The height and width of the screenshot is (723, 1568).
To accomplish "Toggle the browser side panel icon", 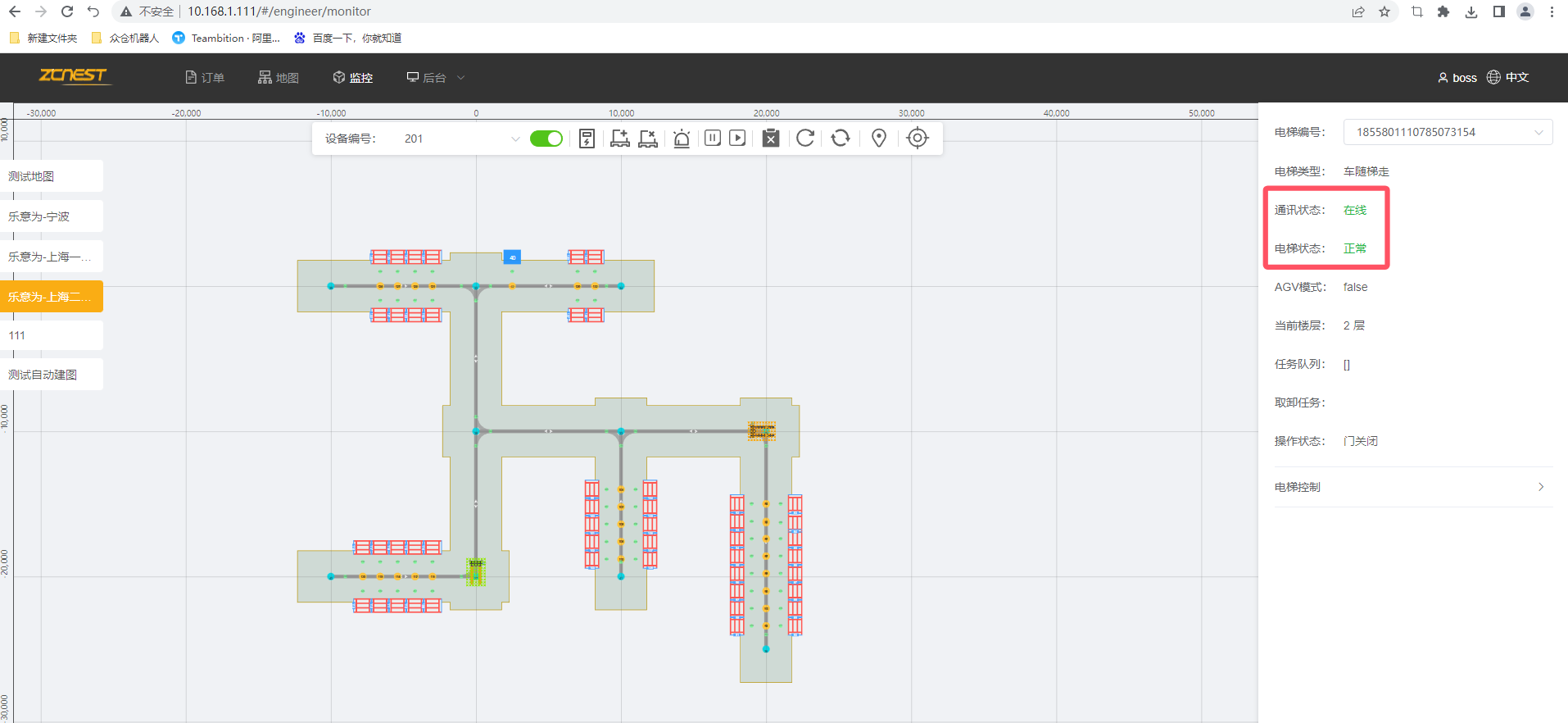I will click(x=1498, y=11).
